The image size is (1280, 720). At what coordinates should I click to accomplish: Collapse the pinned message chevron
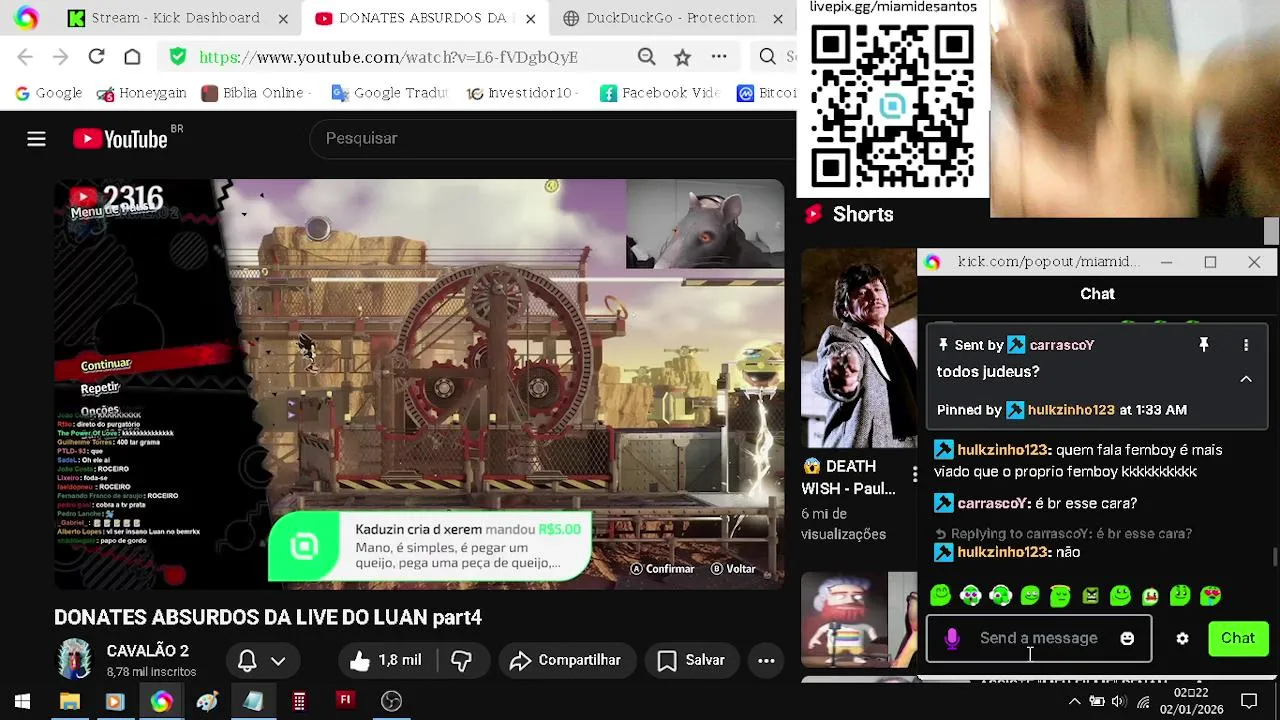click(1246, 380)
